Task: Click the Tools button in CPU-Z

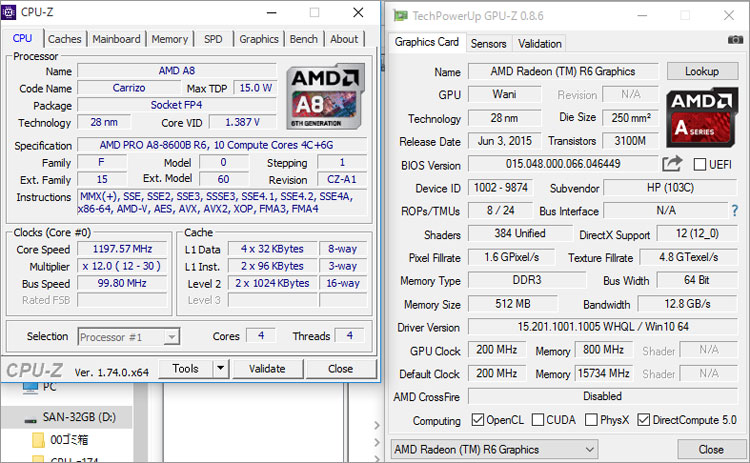Action: coord(186,368)
